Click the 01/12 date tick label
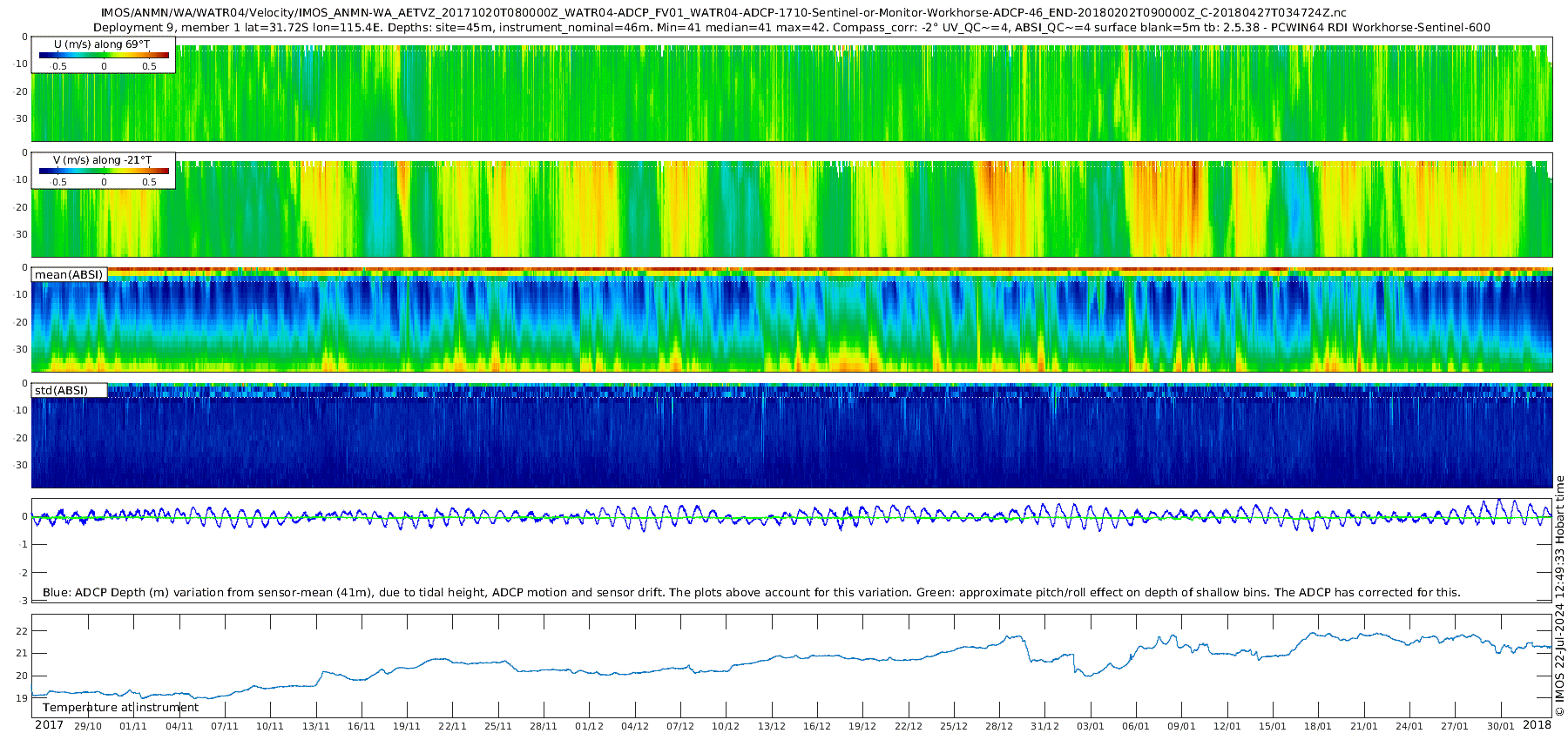Image resolution: width=1568 pixels, height=740 pixels. point(589,726)
